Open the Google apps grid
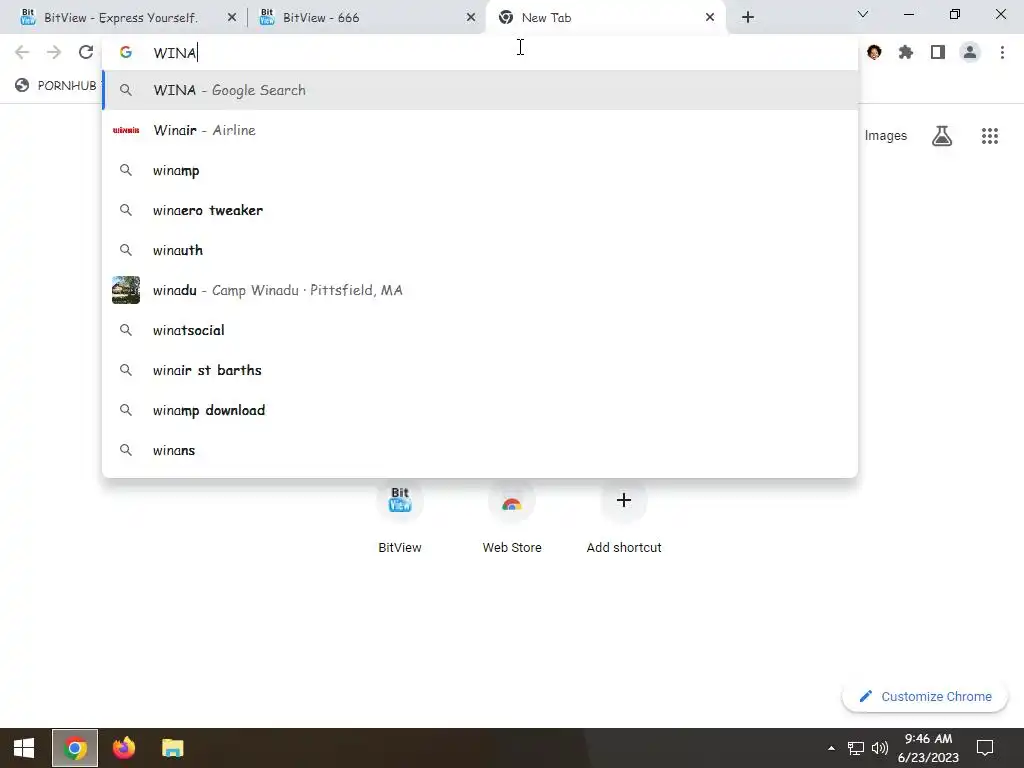This screenshot has height=768, width=1024. tap(990, 136)
